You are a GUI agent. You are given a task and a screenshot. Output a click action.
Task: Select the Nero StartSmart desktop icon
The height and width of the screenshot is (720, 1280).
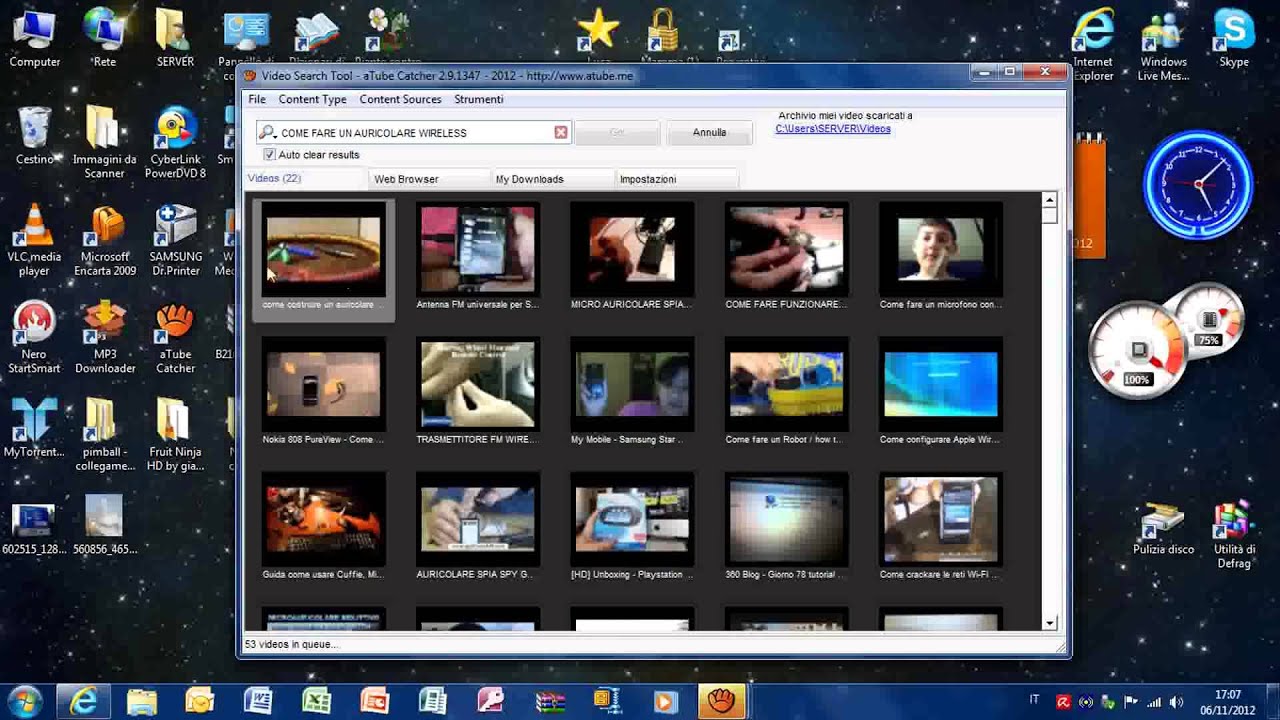click(35, 337)
